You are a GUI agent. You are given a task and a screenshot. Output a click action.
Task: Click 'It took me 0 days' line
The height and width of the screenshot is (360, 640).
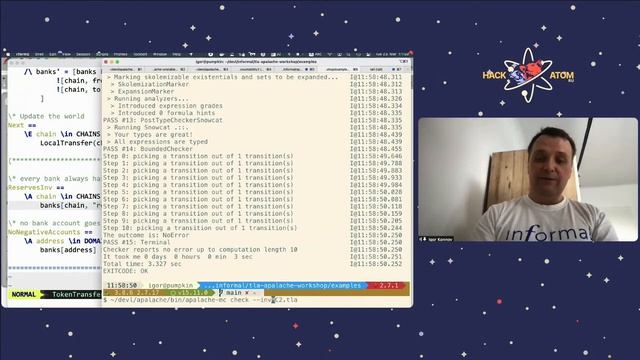tap(178, 257)
